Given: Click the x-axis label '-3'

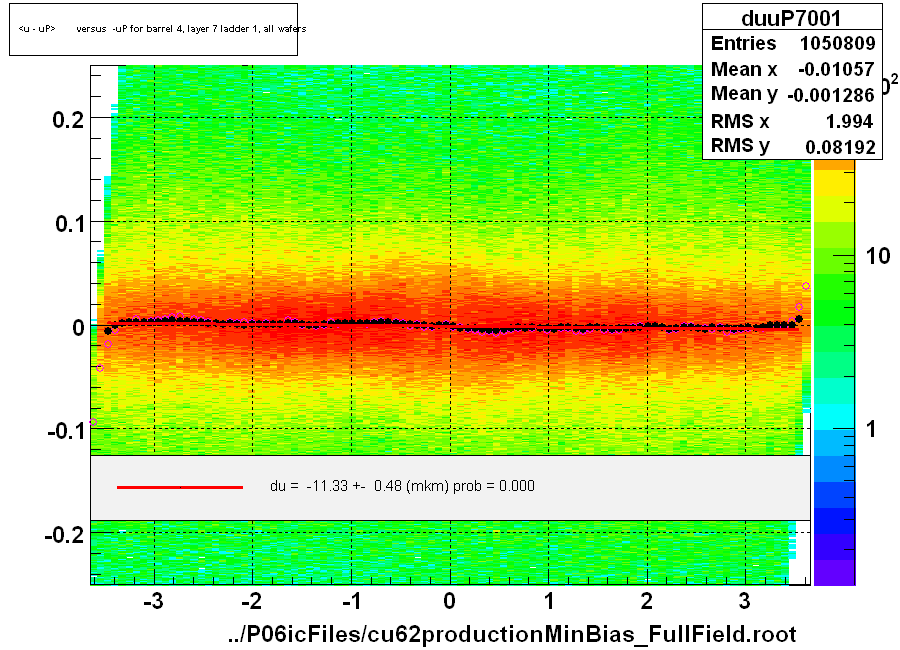Looking at the screenshot, I should [x=153, y=601].
